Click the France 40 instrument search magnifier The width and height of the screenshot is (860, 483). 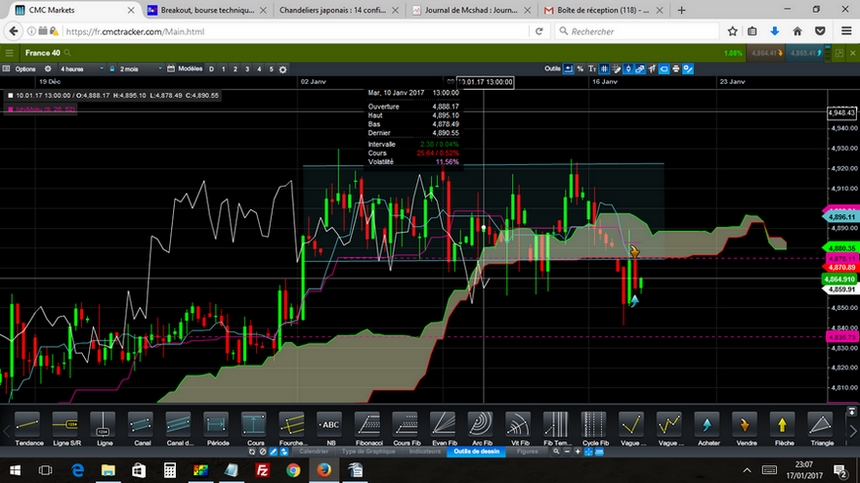67,53
